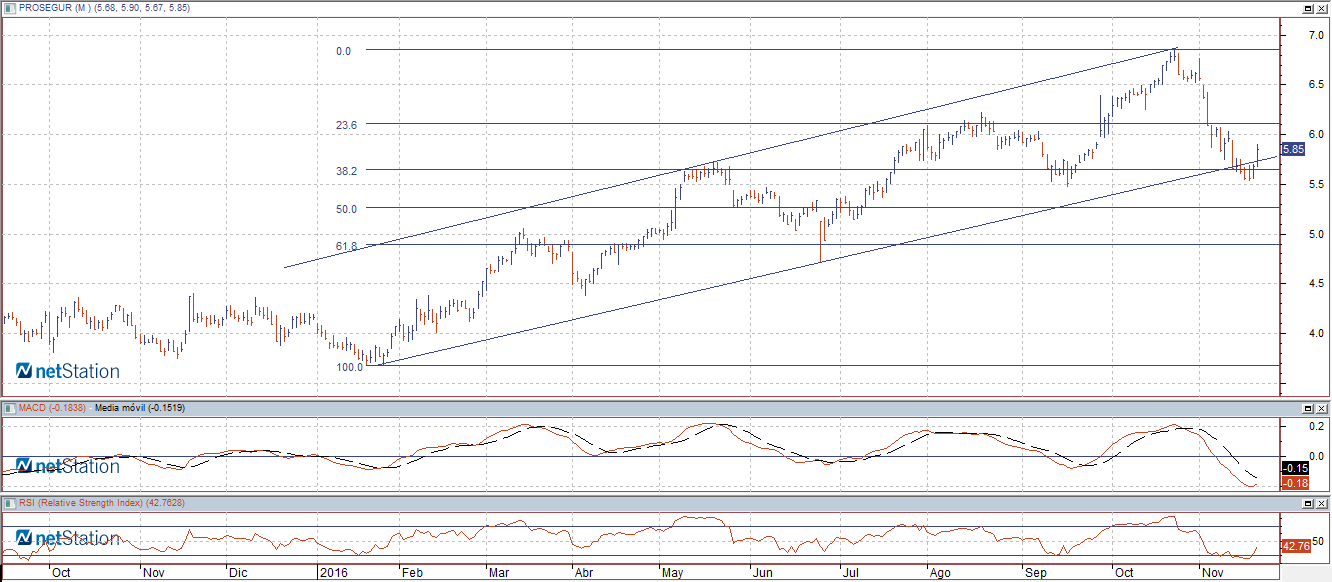Maximize the MACD indicator panel
This screenshot has width=1332, height=582.
click(1308, 408)
